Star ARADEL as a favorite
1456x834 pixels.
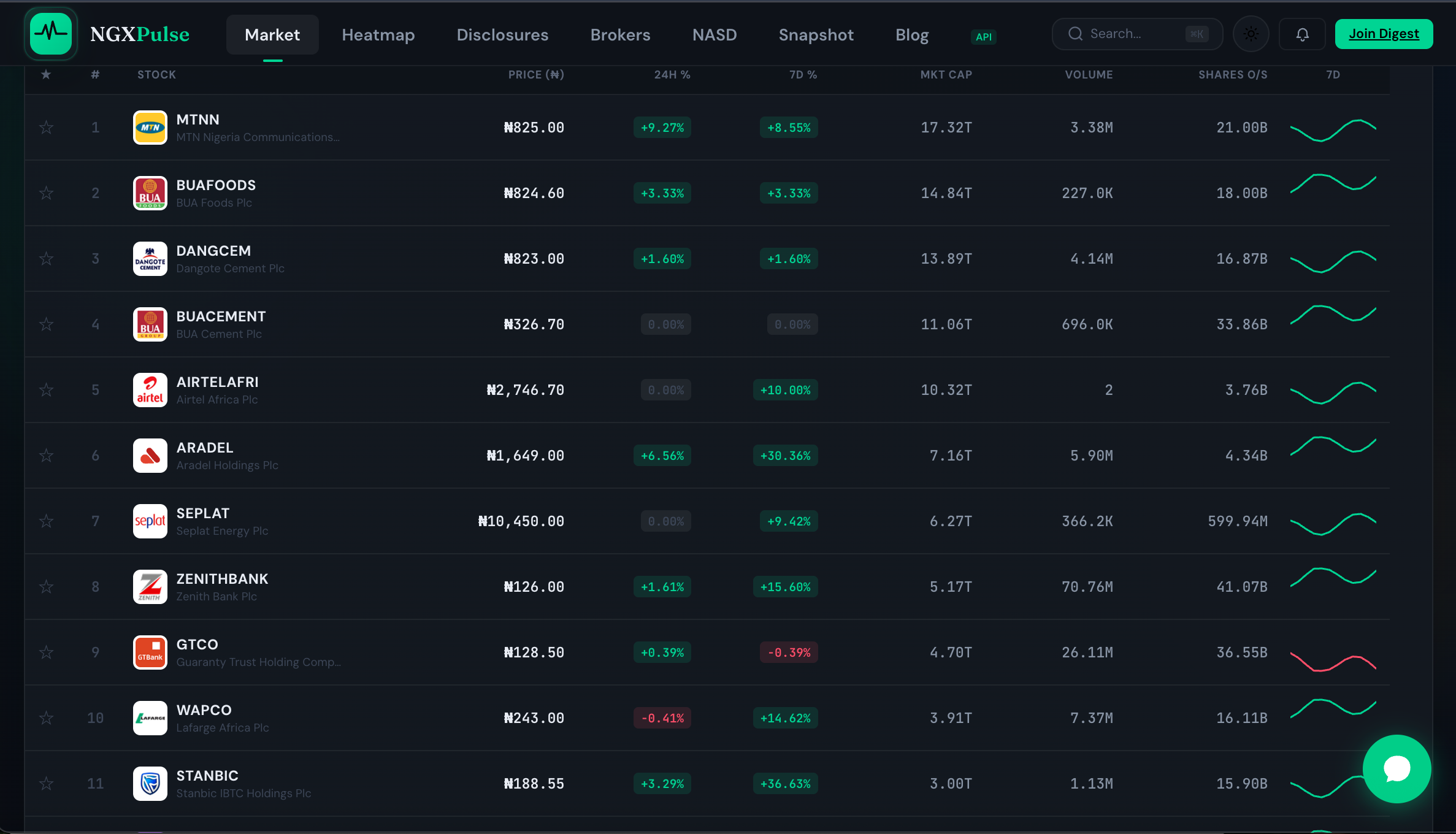[46, 456]
